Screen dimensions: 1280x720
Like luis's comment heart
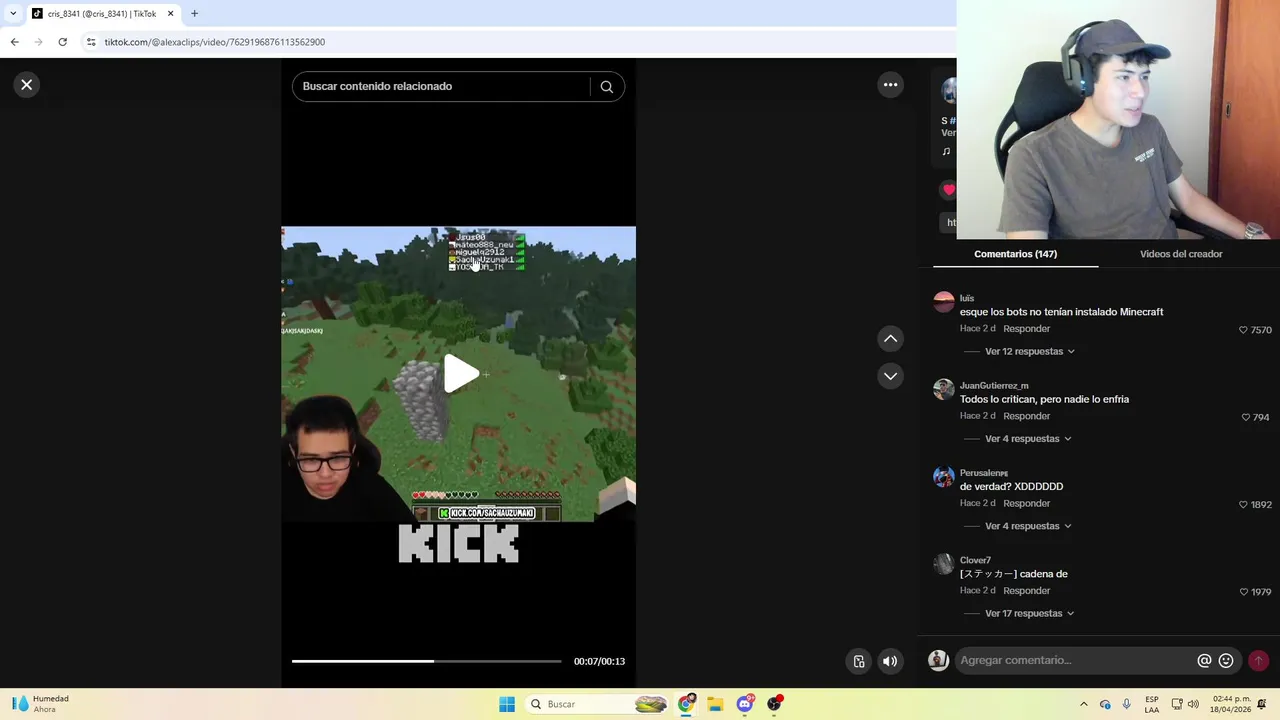pos(1243,330)
